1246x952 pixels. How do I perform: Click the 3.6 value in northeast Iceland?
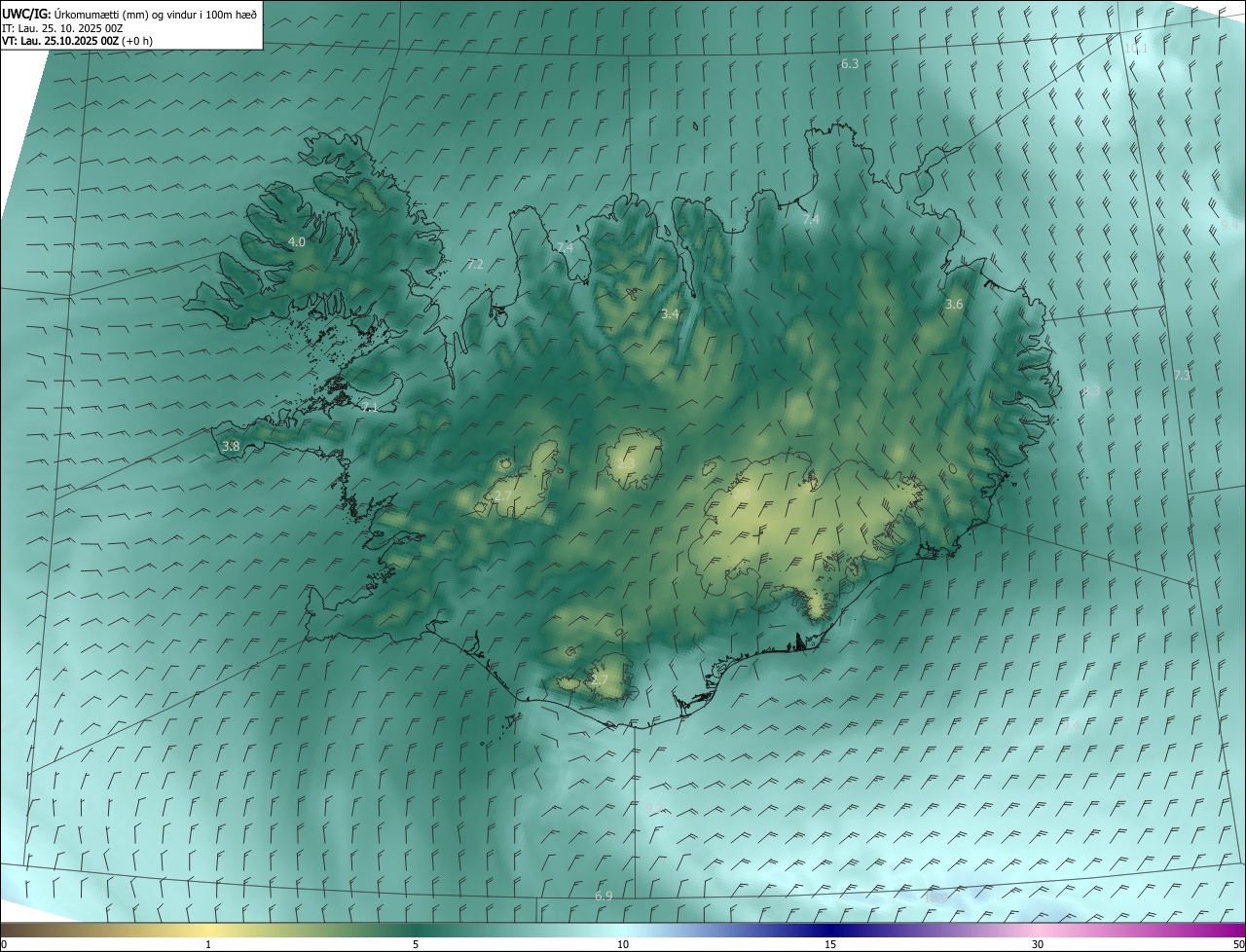[x=954, y=304]
